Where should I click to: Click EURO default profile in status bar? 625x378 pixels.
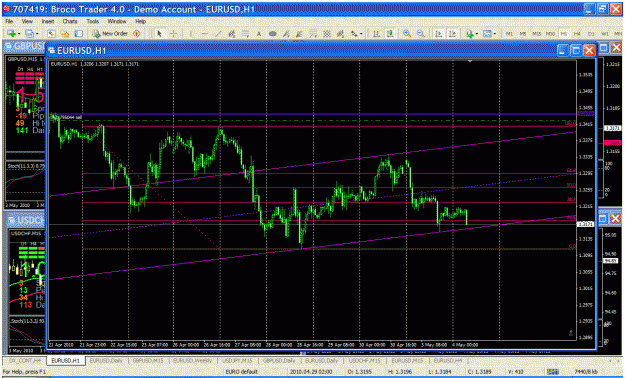tap(241, 372)
